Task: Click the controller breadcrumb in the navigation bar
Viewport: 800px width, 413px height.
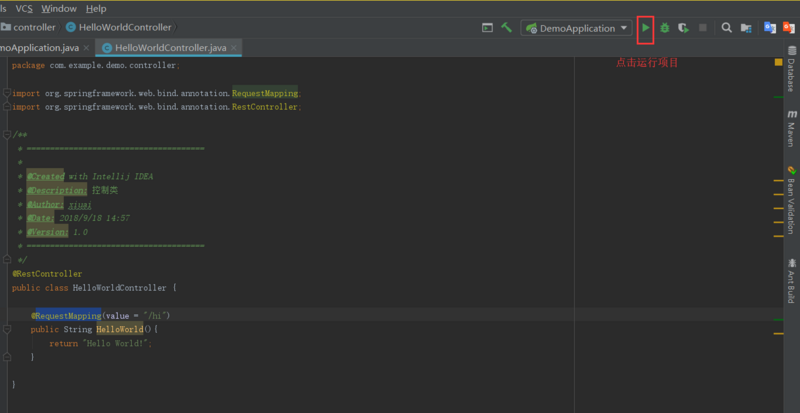Action: coord(35,27)
